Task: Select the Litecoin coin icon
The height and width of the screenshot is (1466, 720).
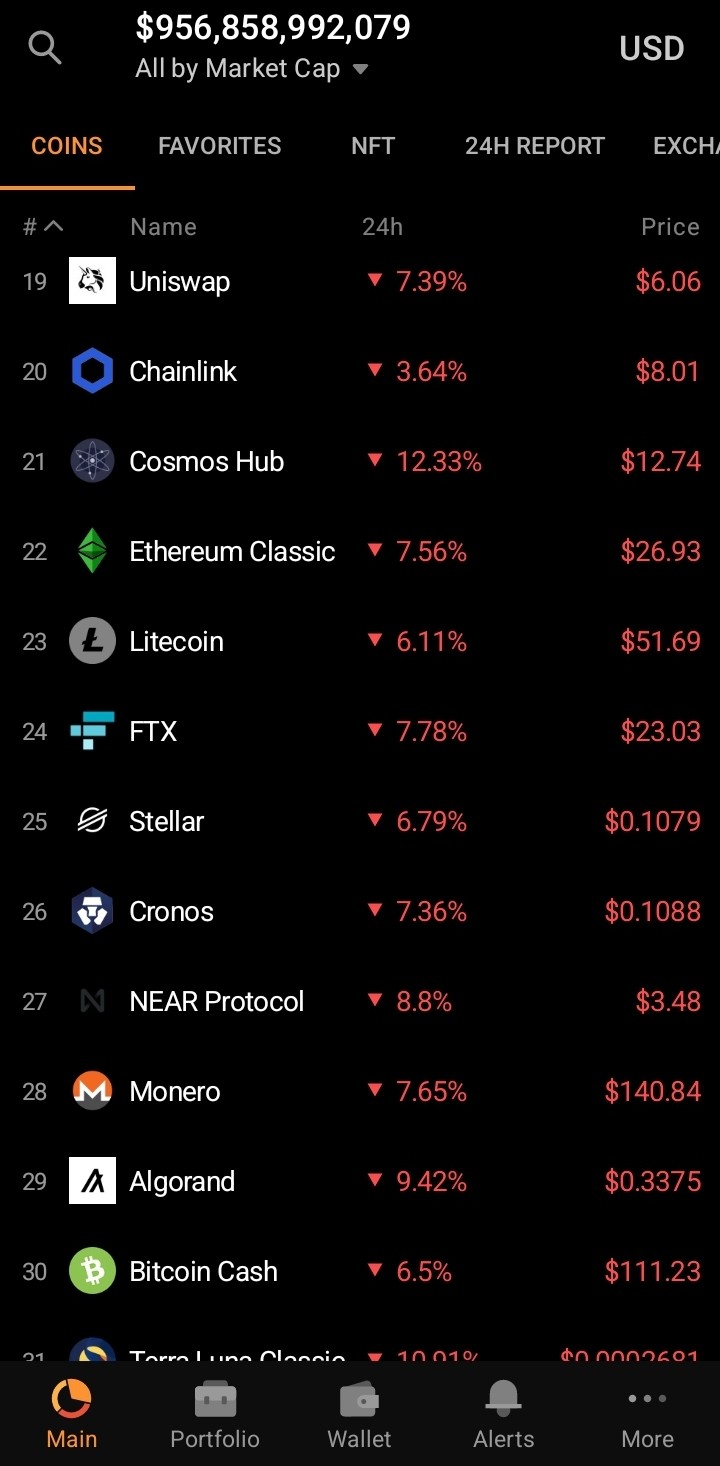Action: (92, 641)
